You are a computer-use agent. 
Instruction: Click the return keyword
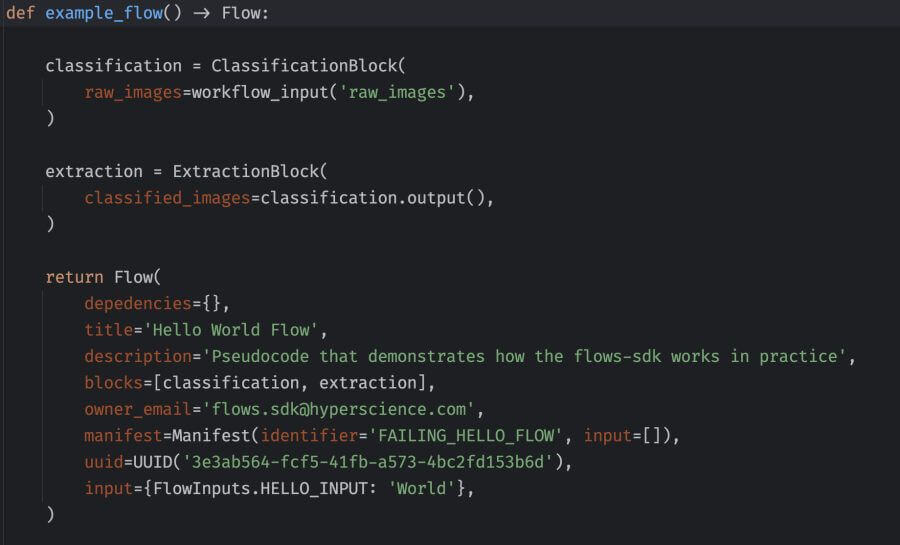(74, 277)
